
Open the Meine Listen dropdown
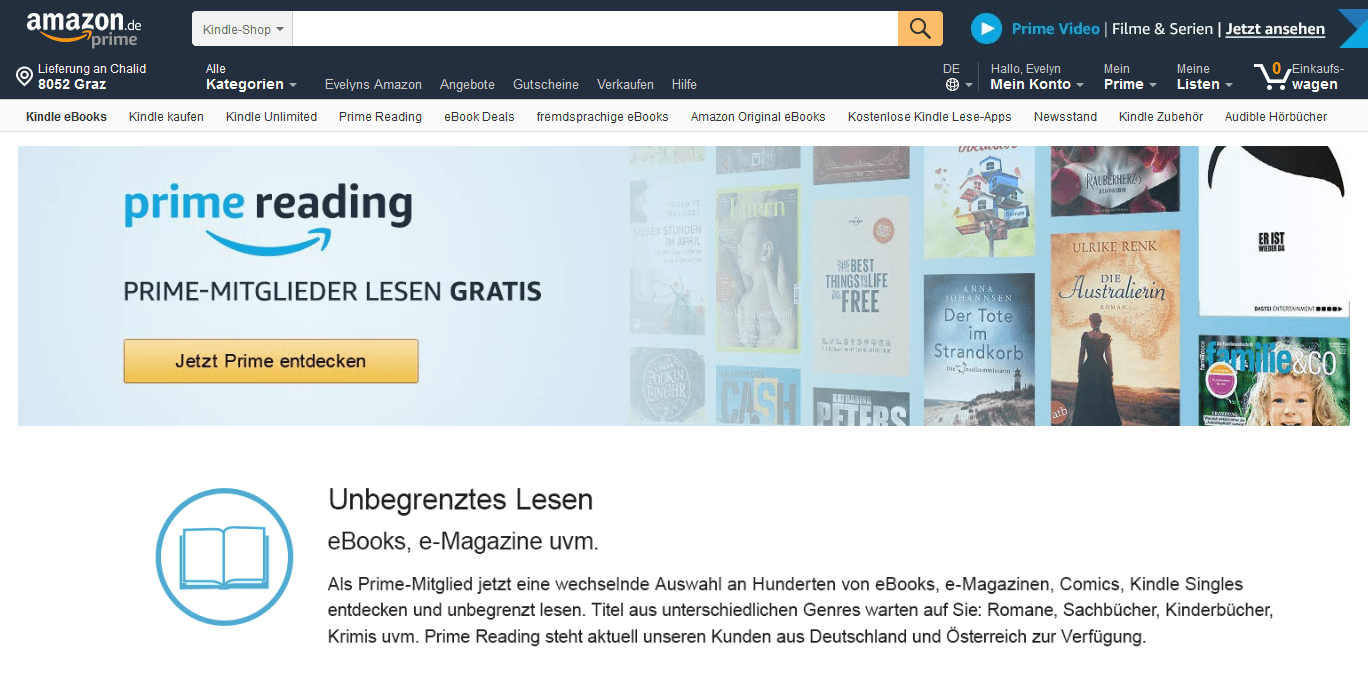1204,77
